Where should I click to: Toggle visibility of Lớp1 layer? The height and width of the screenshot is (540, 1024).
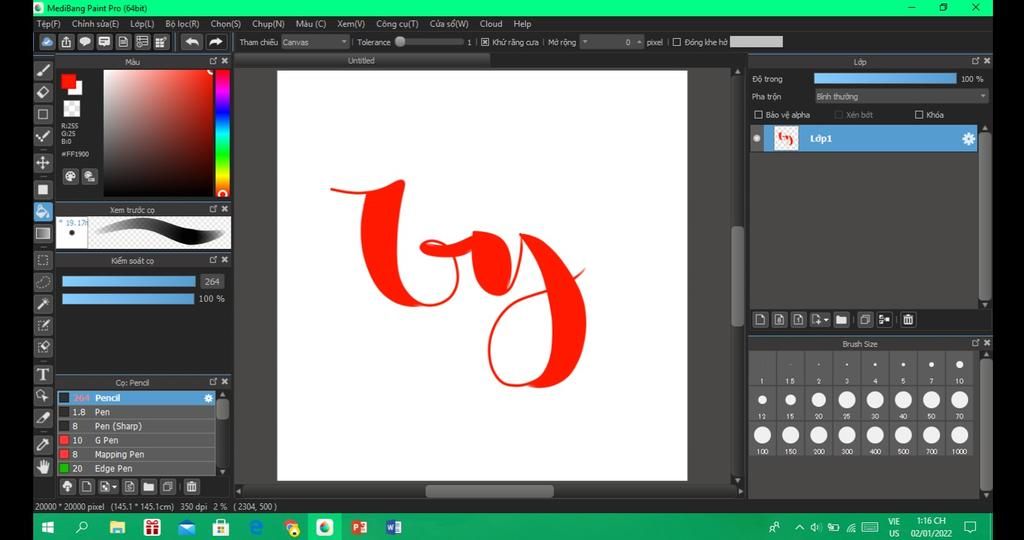(x=757, y=138)
